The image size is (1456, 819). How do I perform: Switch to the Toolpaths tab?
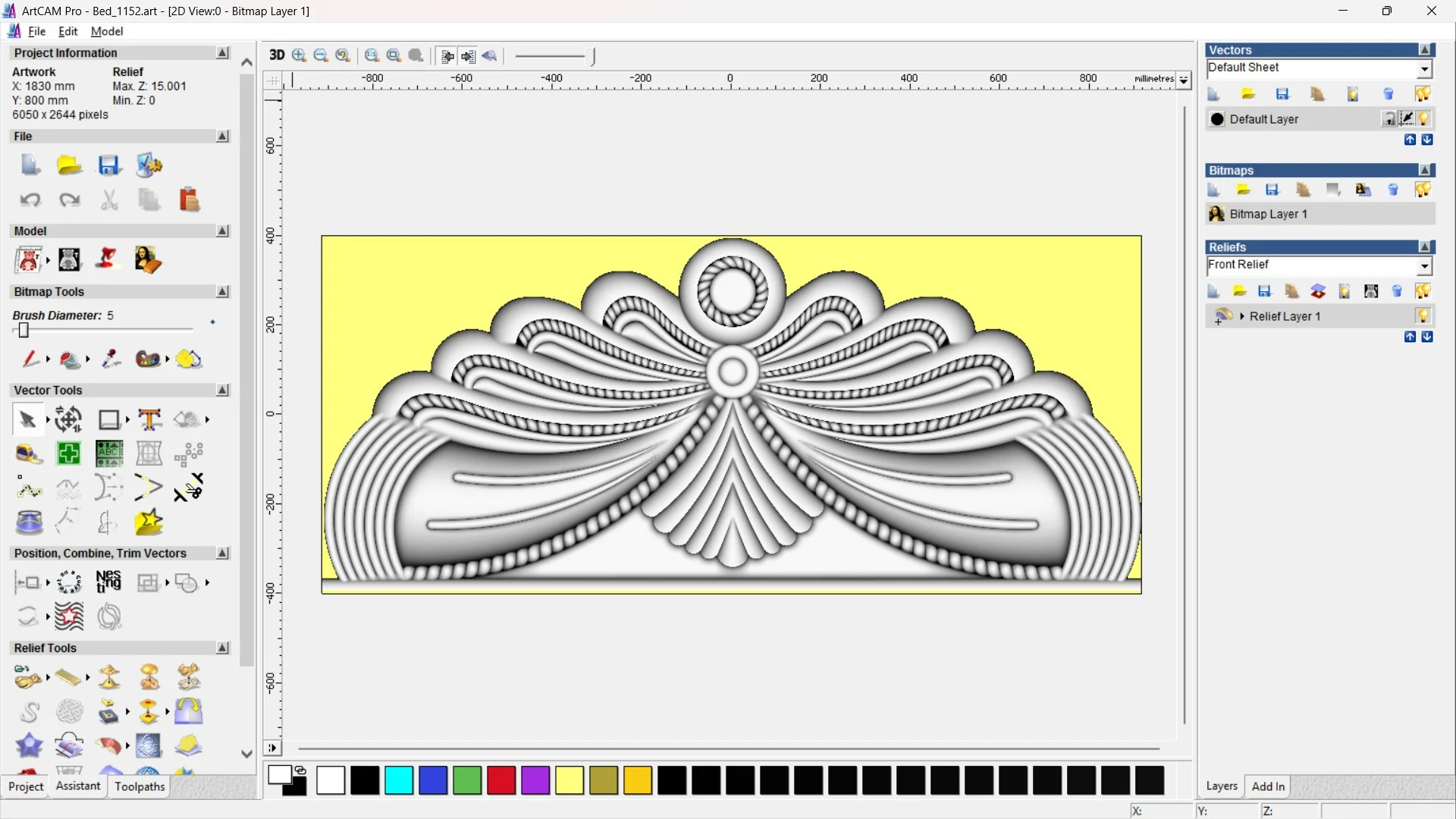pos(140,786)
